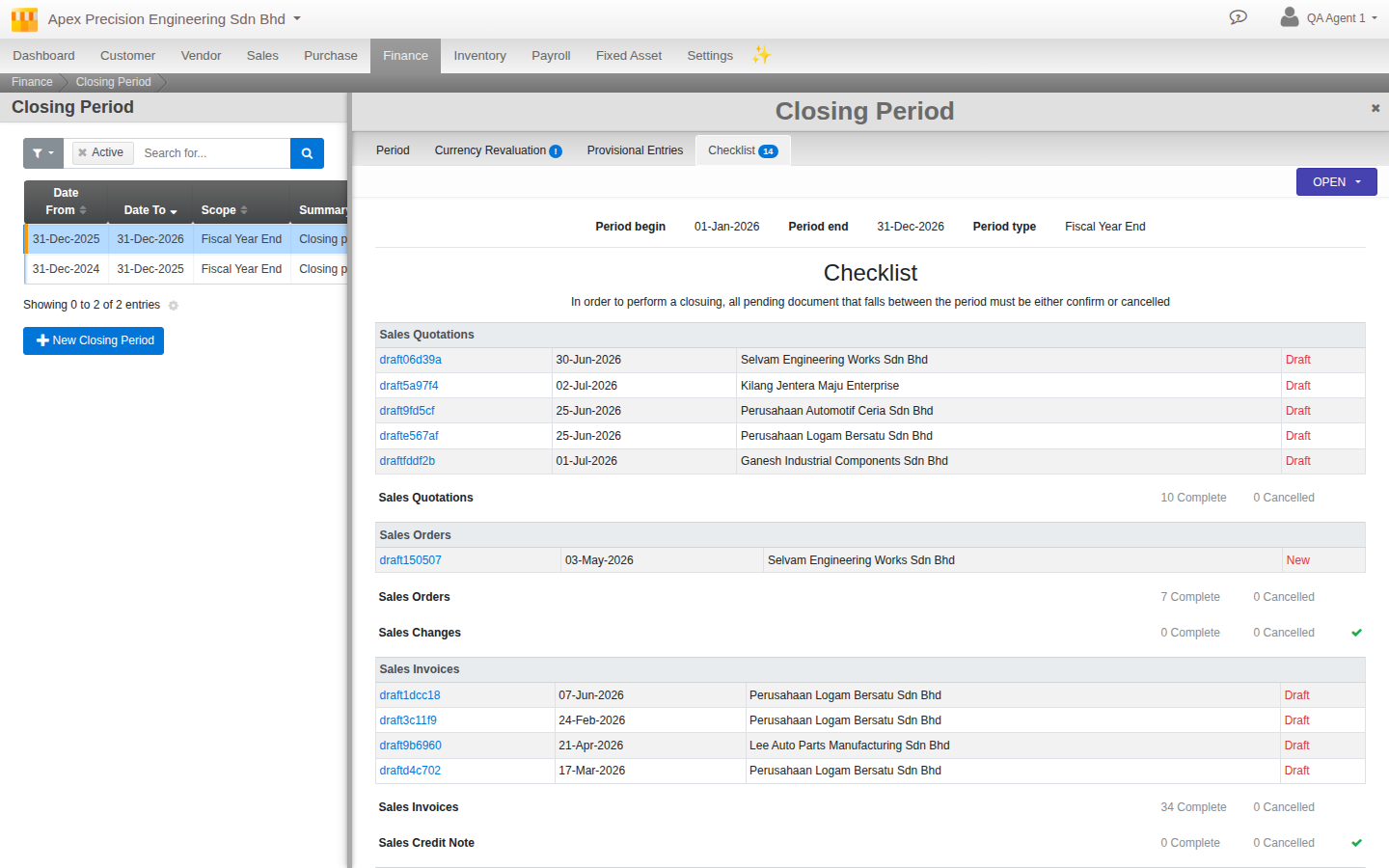Viewport: 1389px width, 868px height.
Task: Remove the Active filter tag
Action: pos(83,152)
